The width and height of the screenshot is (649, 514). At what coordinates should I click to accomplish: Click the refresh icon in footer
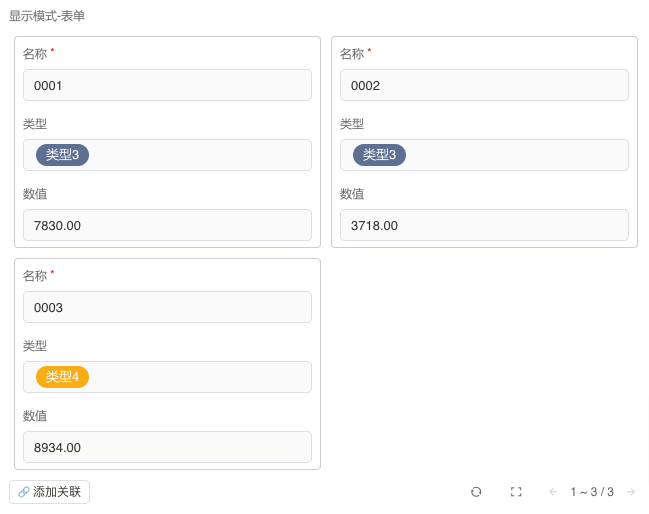476,492
